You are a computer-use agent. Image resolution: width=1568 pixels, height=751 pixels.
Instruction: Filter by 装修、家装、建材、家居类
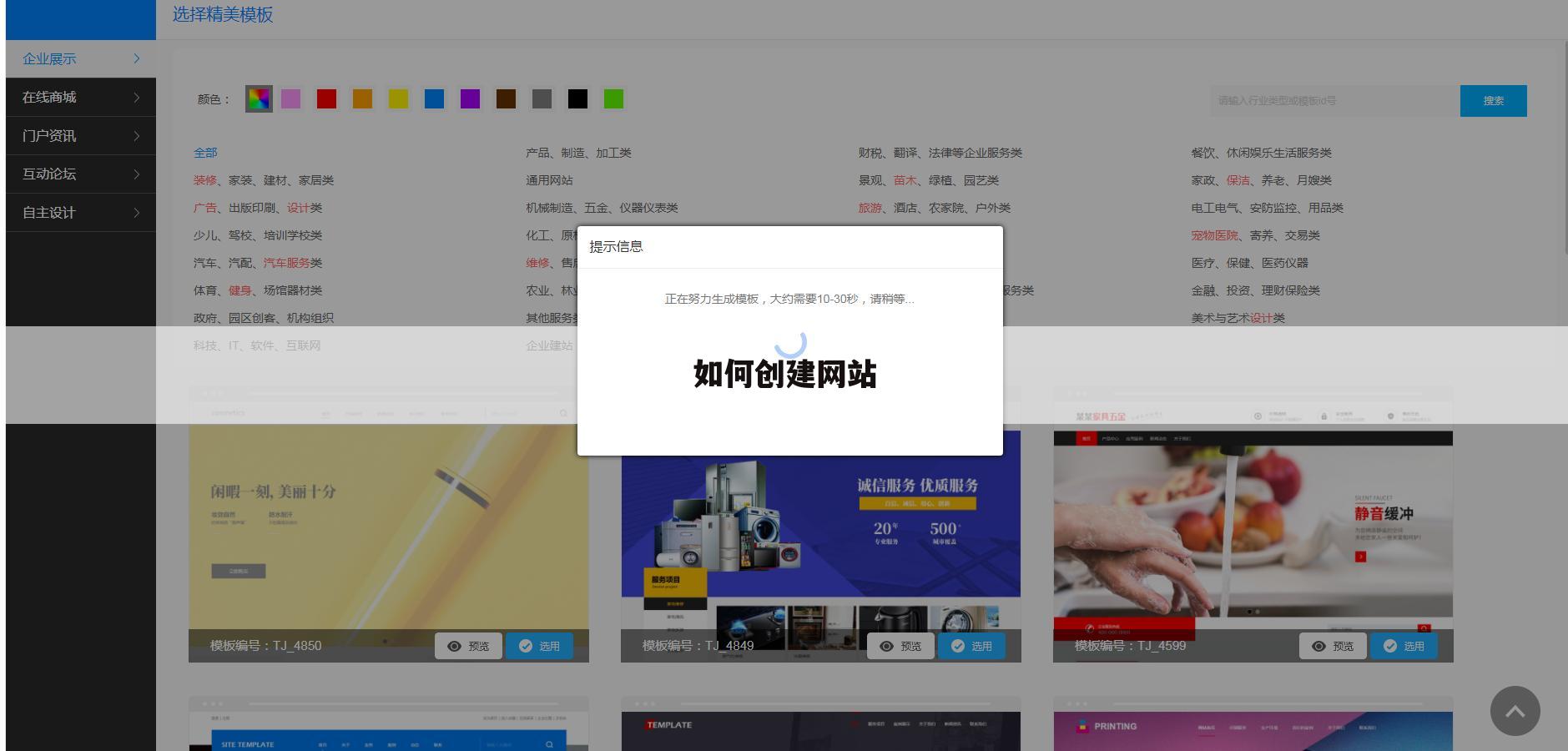coord(264,180)
